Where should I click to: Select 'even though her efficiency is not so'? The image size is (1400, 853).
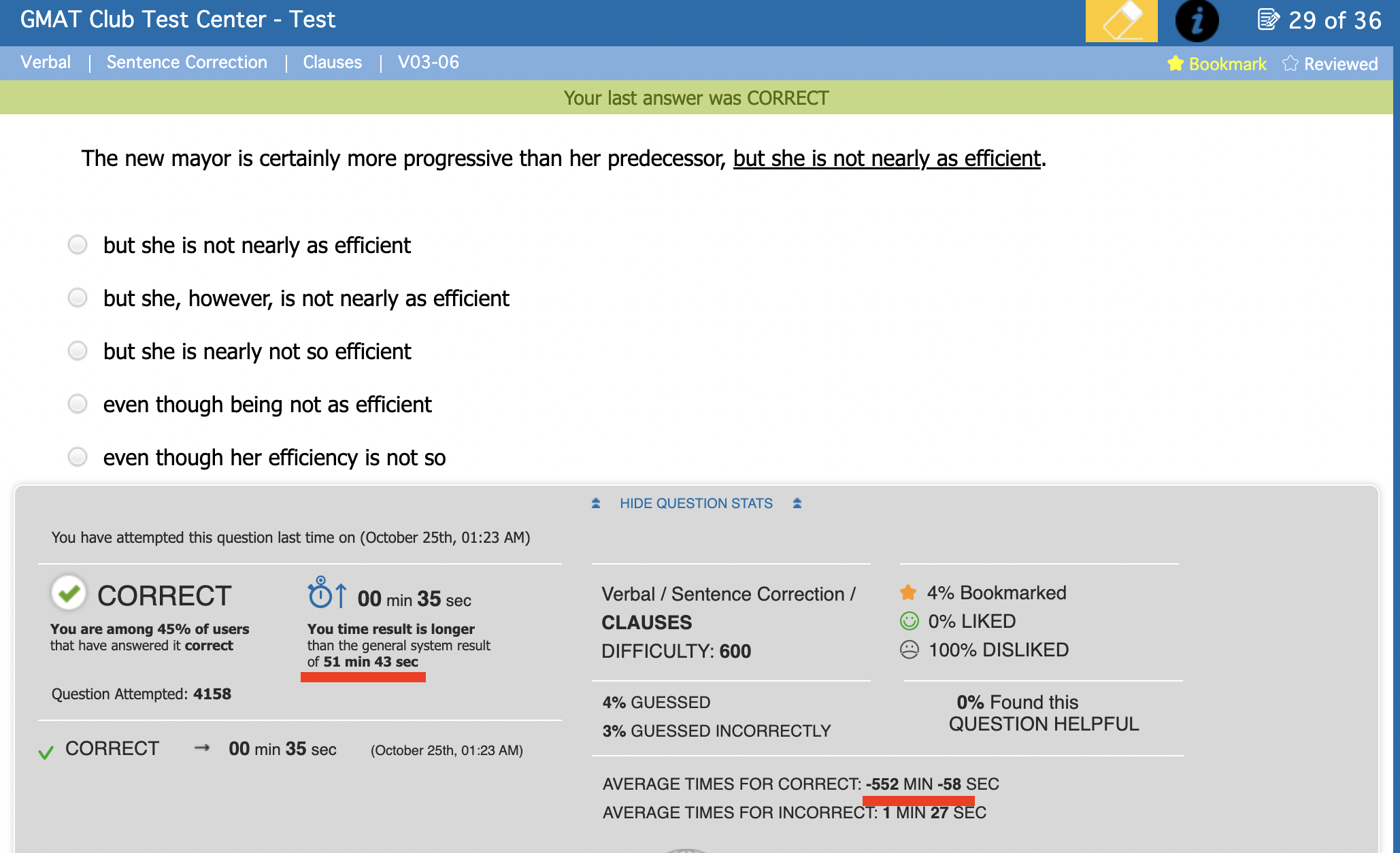pyautogui.click(x=78, y=457)
